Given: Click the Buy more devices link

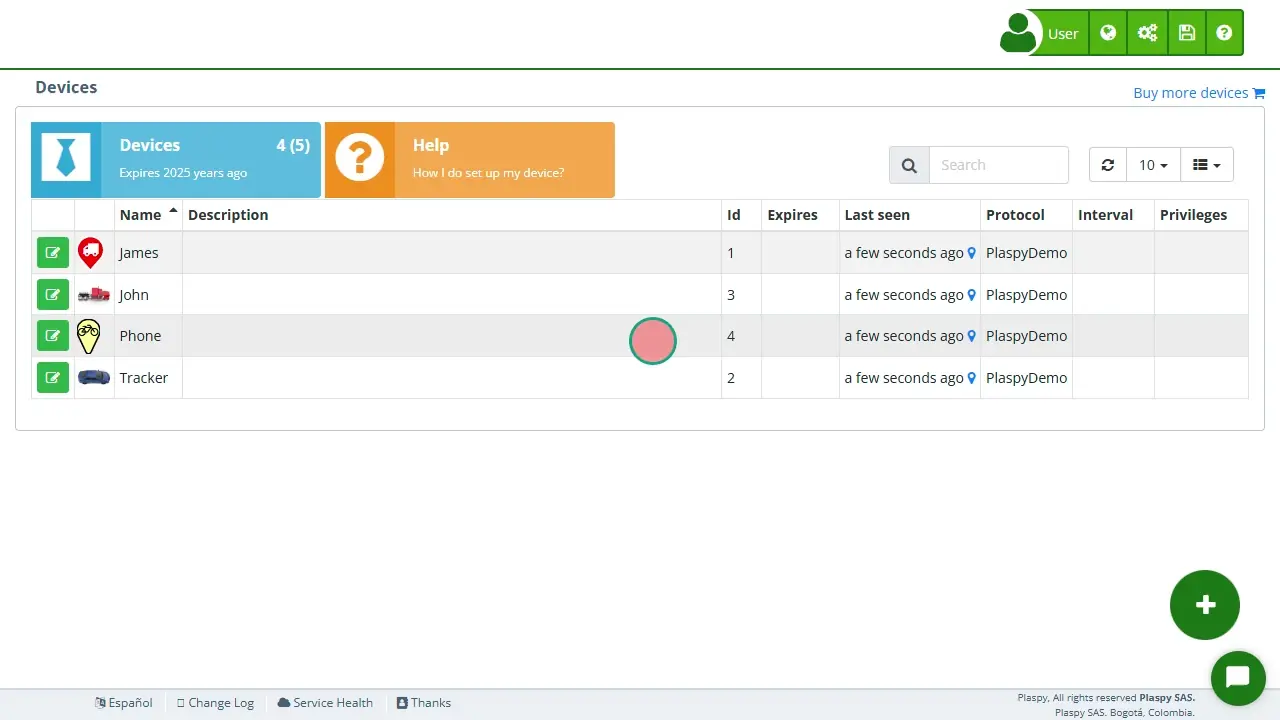Looking at the screenshot, I should tap(1190, 92).
